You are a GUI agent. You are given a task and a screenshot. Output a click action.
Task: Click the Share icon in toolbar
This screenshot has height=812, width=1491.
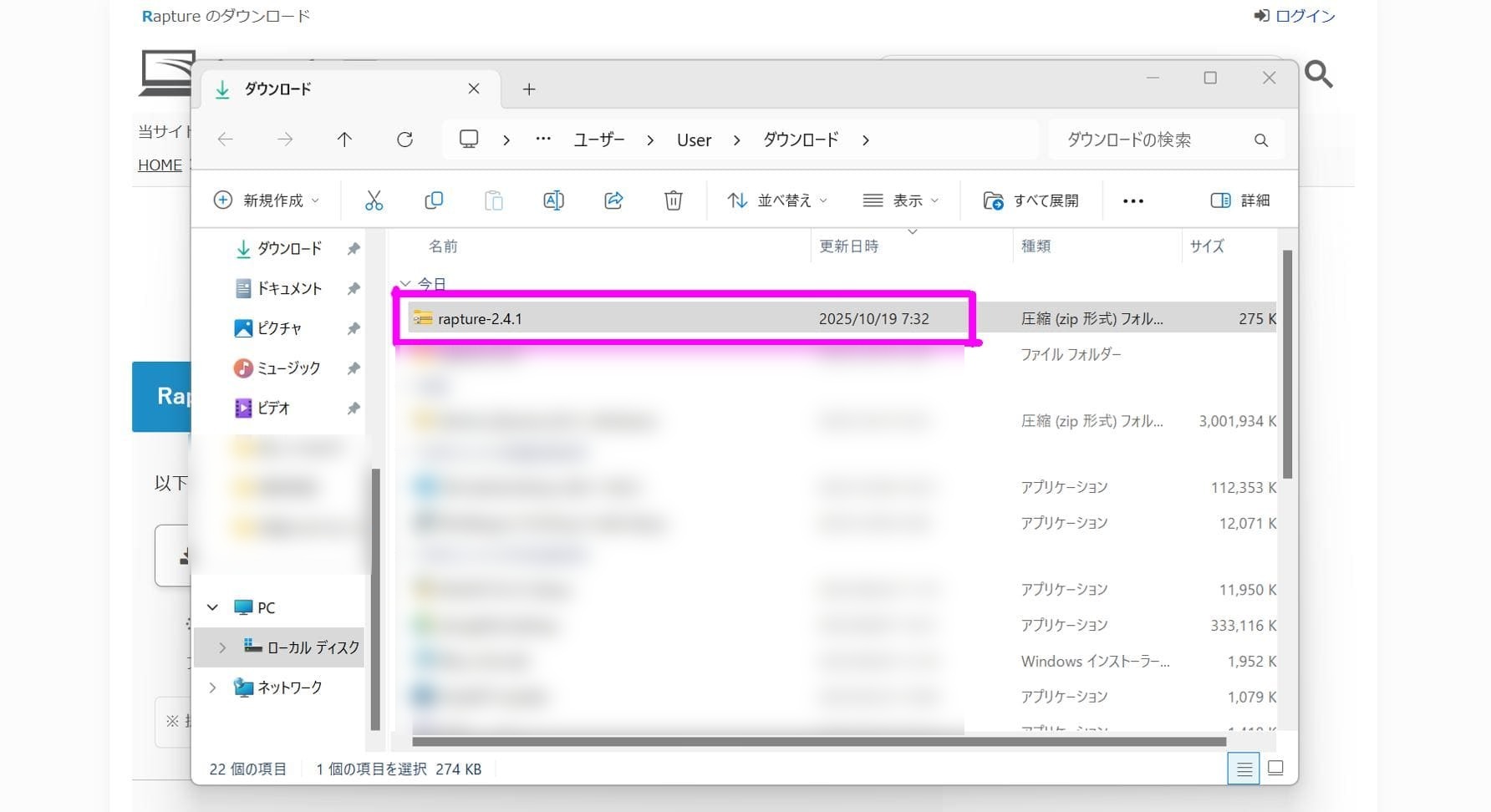point(613,200)
